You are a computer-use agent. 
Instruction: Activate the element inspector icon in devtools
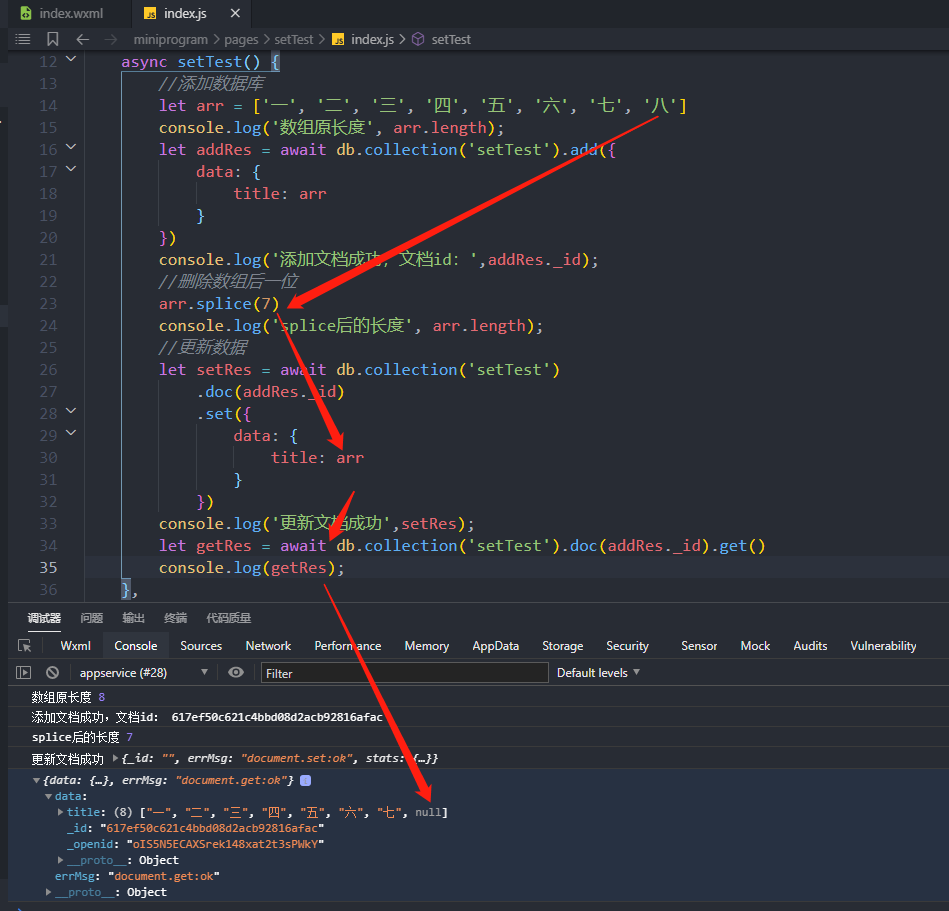25,646
